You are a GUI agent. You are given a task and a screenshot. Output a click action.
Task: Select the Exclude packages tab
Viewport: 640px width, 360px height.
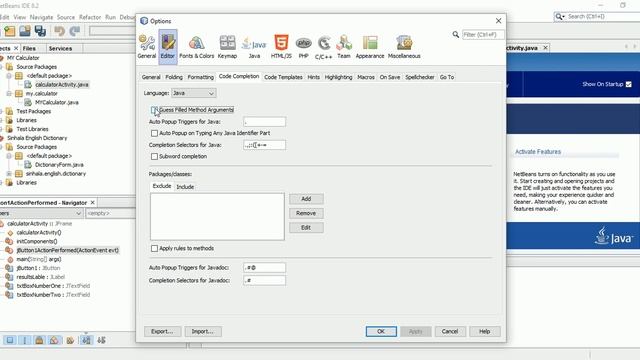162,186
